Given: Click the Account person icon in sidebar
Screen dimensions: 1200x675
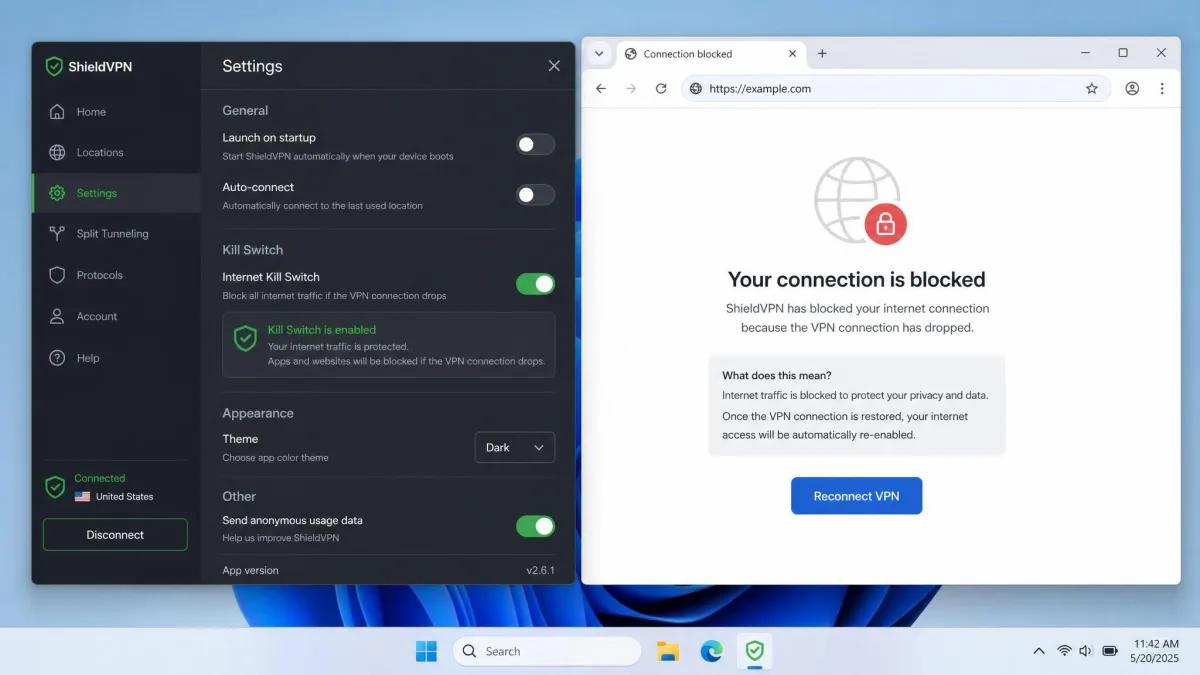Looking at the screenshot, I should click(x=57, y=316).
